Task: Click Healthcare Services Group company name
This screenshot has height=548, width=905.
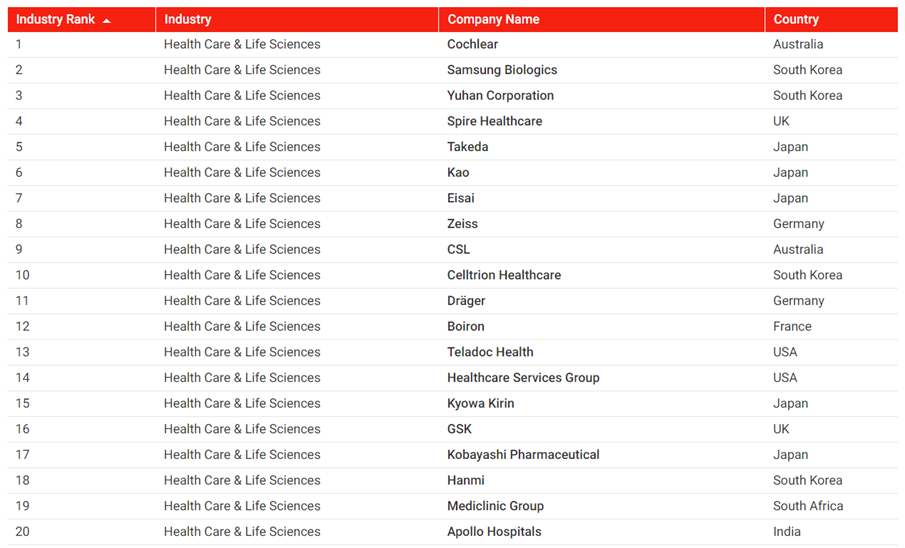Action: point(523,378)
